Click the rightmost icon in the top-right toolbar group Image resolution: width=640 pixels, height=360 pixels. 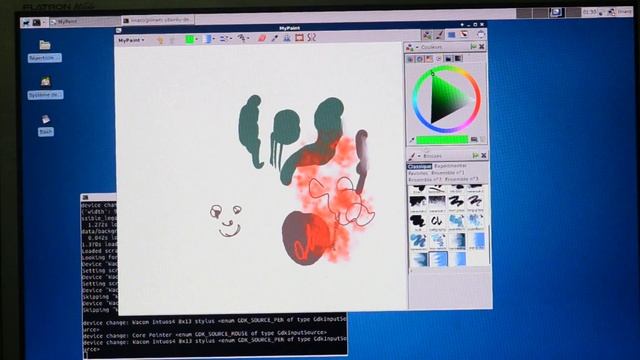480,35
